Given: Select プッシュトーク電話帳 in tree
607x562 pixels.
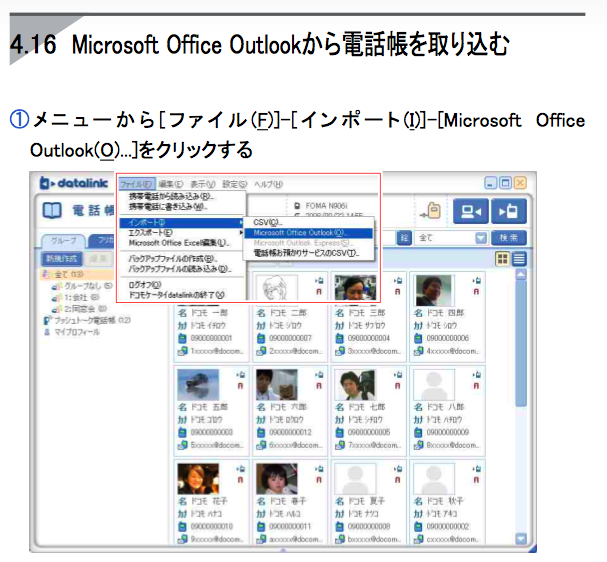Looking at the screenshot, I should pyautogui.click(x=92, y=320).
